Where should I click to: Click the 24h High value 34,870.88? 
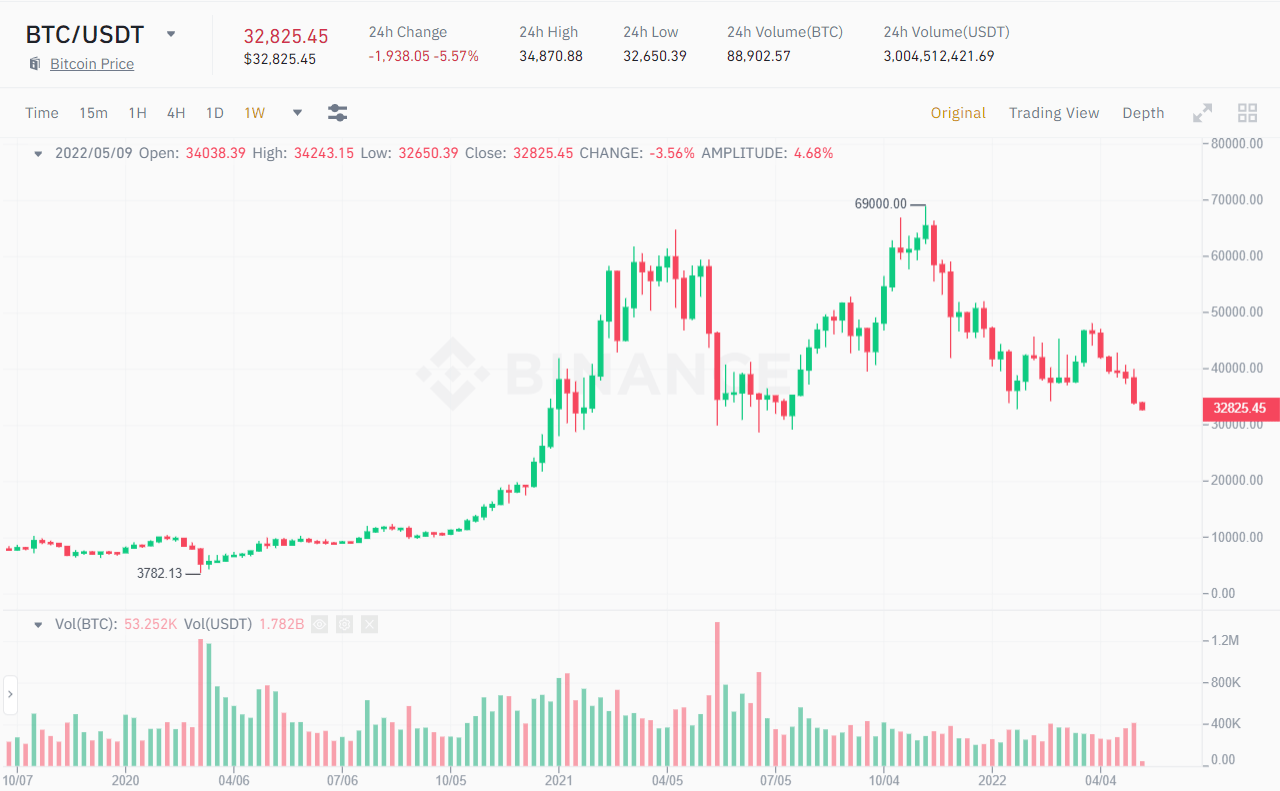point(550,56)
